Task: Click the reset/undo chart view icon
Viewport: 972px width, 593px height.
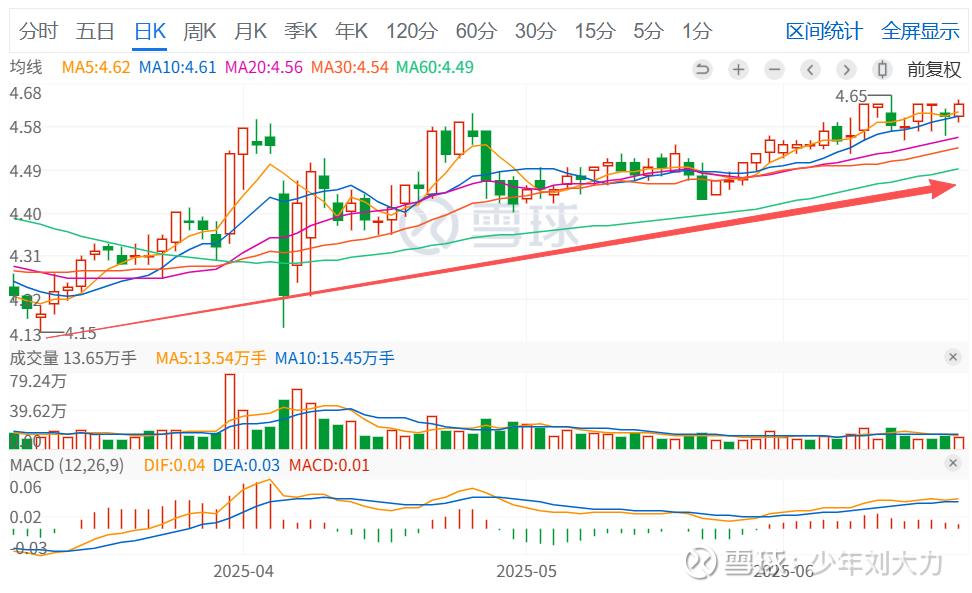Action: (x=702, y=69)
